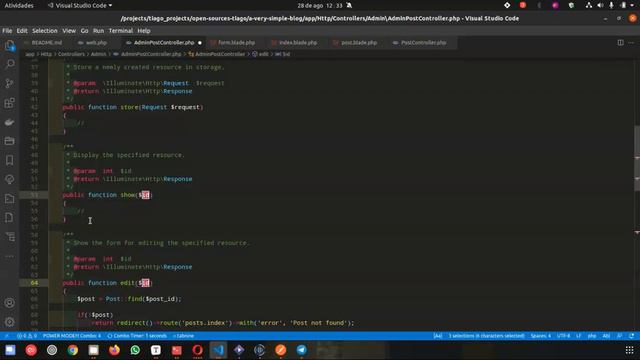
Task: Open the editor More Actions menu
Action: click(x=631, y=42)
